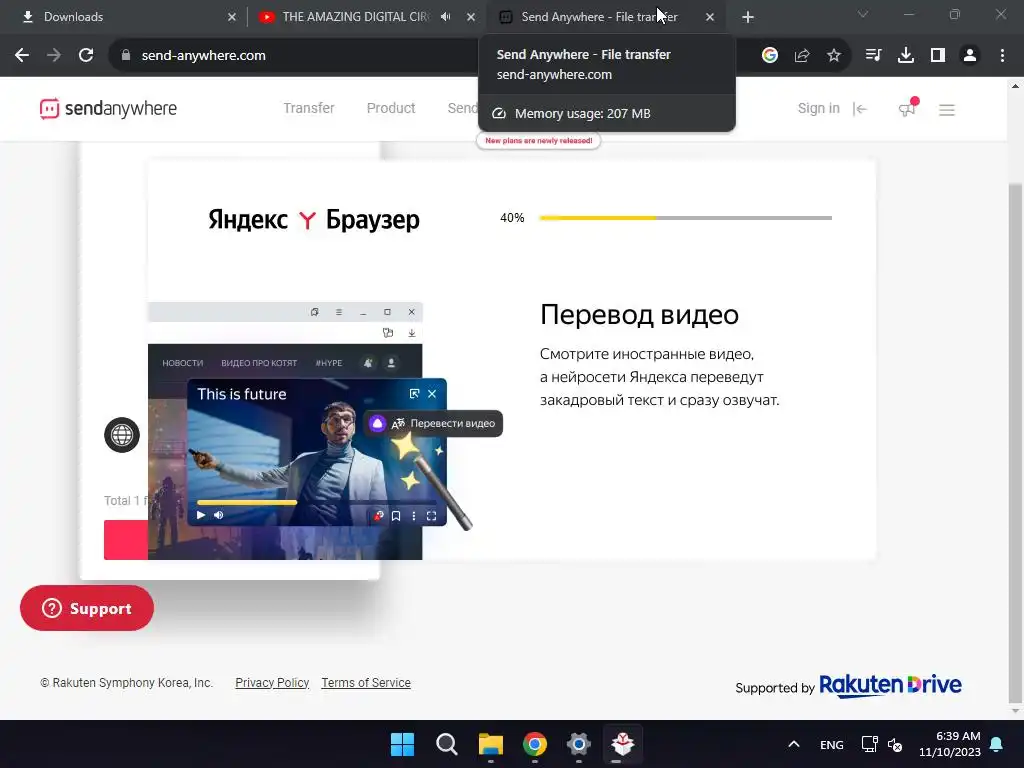Open Chrome from the taskbar
Viewport: 1024px width, 768px height.
pos(535,744)
